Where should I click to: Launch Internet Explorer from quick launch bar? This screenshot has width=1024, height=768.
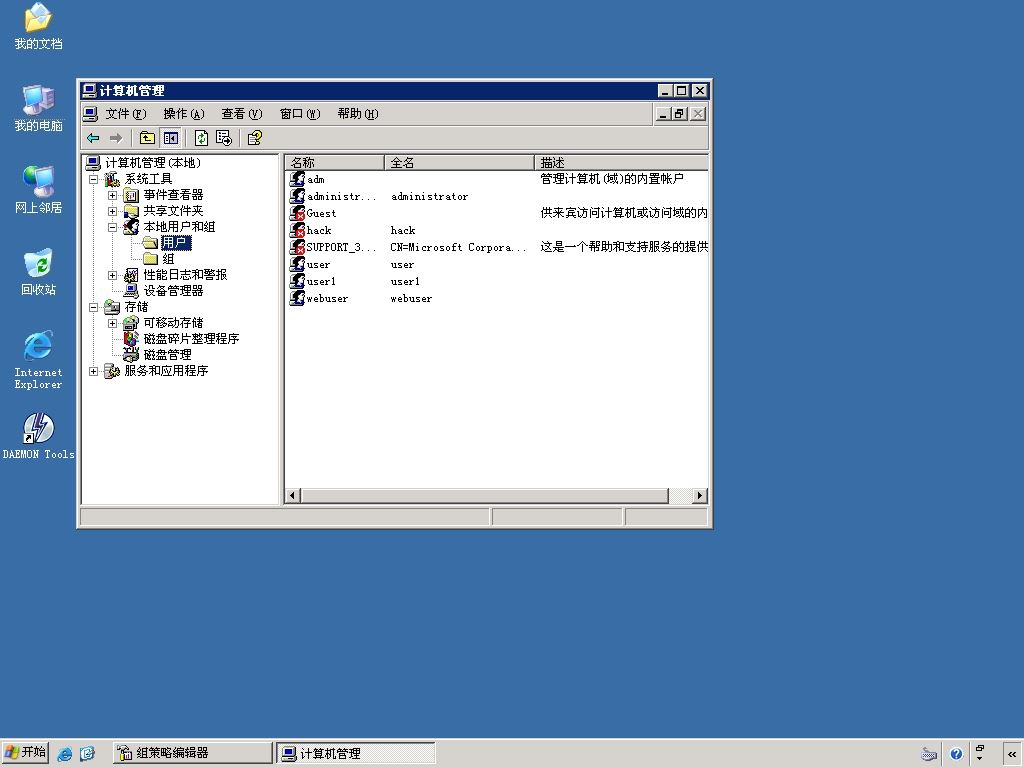[x=65, y=754]
